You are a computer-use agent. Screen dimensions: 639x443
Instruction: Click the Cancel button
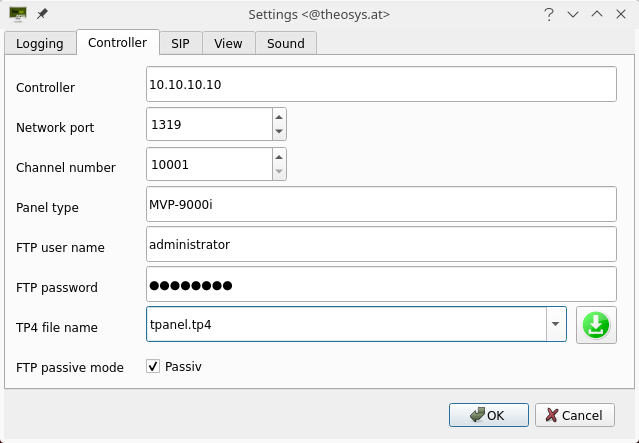point(575,415)
